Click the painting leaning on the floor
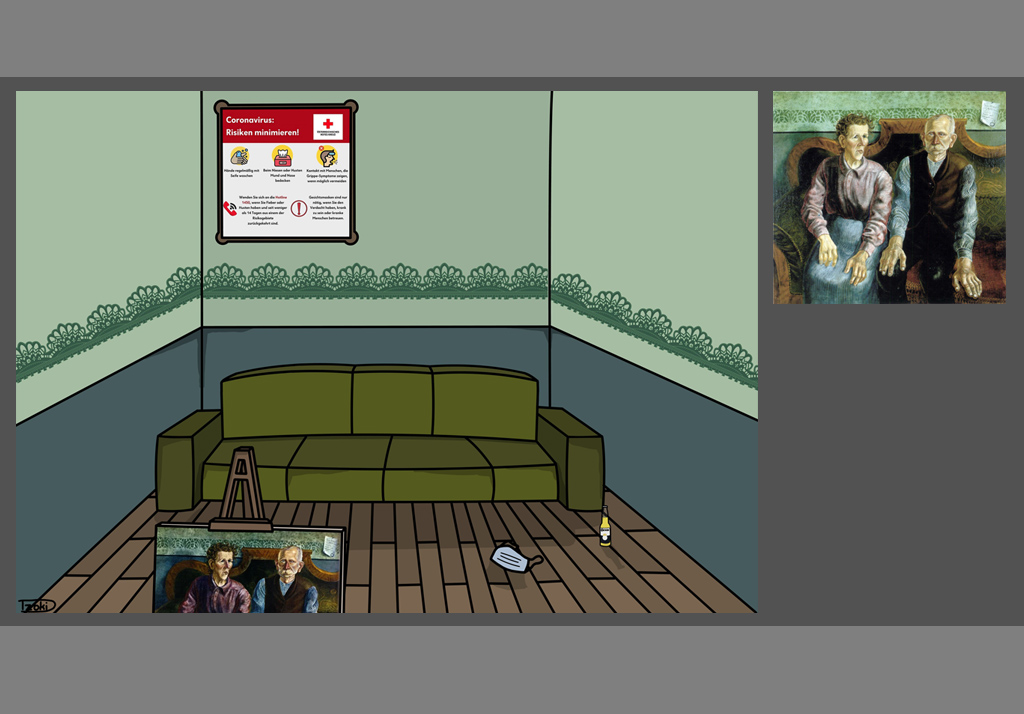The width and height of the screenshot is (1024, 714). (249, 568)
